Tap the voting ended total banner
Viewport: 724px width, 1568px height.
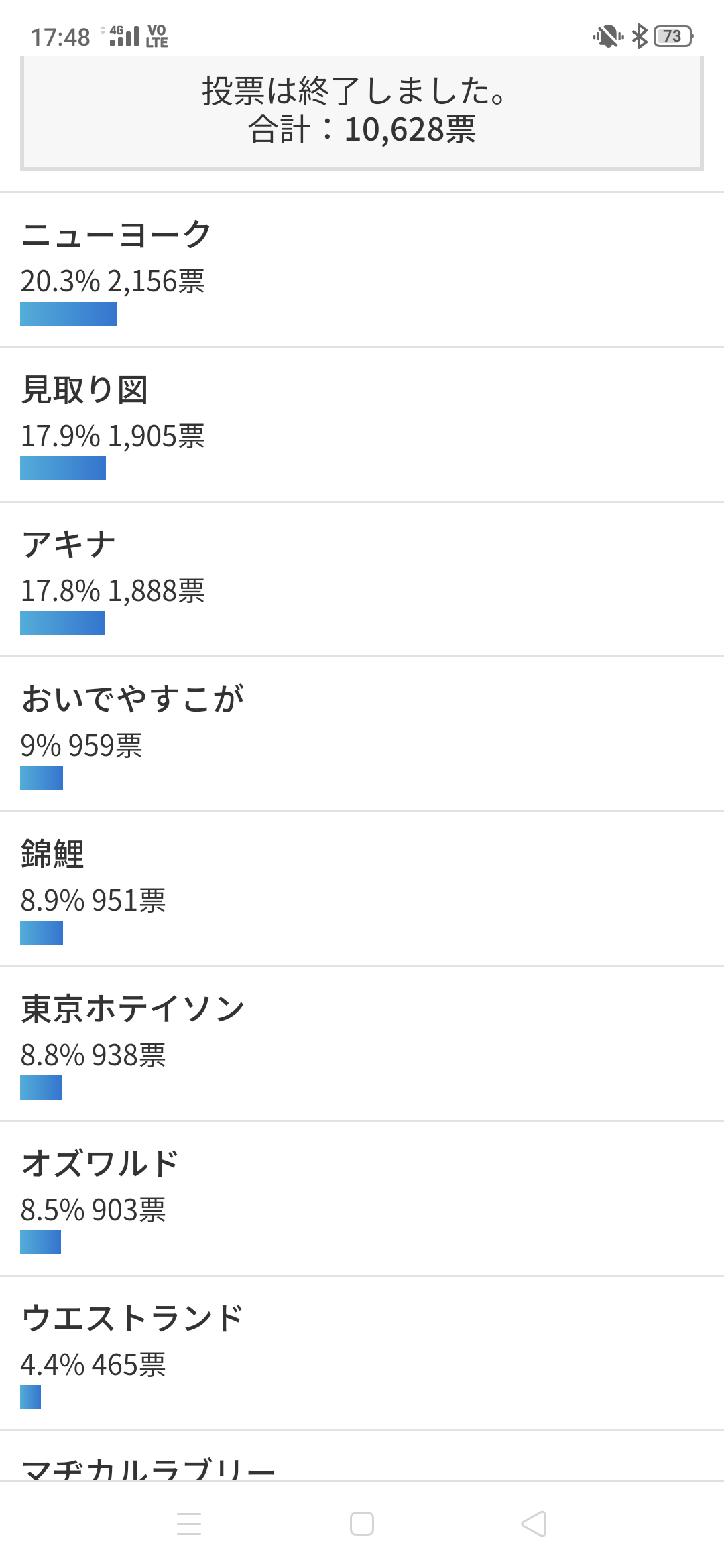pyautogui.click(x=362, y=111)
